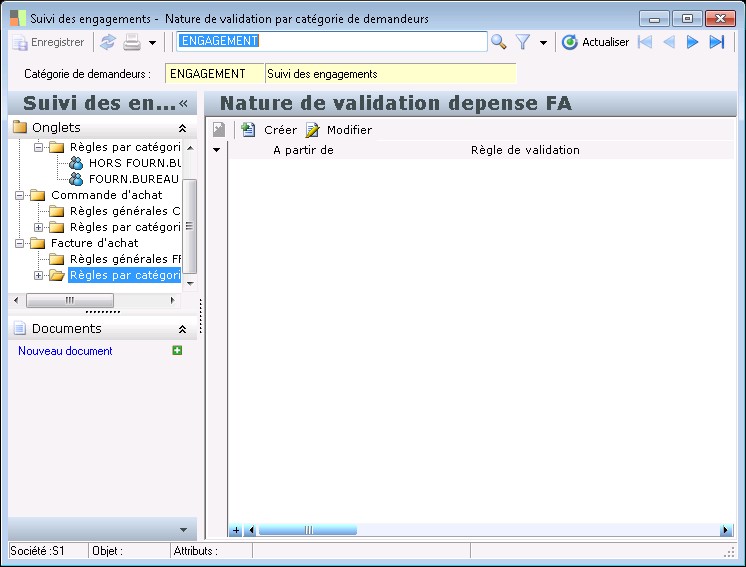Click the Créer button
This screenshot has width=746, height=567.
(x=269, y=130)
